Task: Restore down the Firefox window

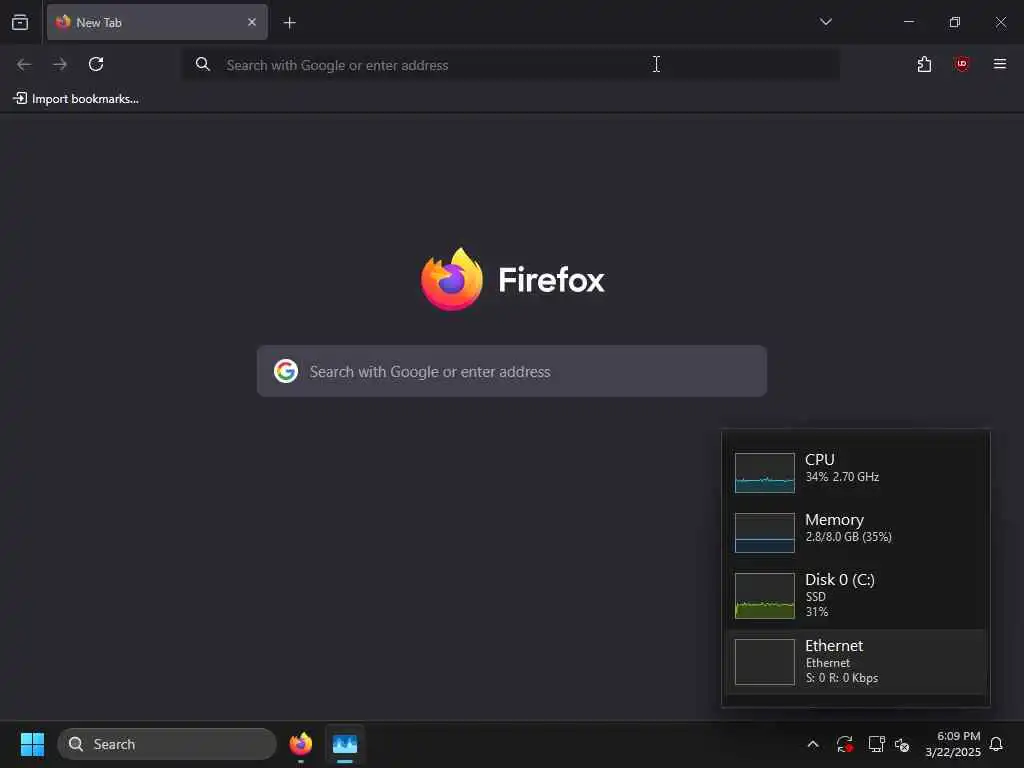Action: [x=955, y=22]
